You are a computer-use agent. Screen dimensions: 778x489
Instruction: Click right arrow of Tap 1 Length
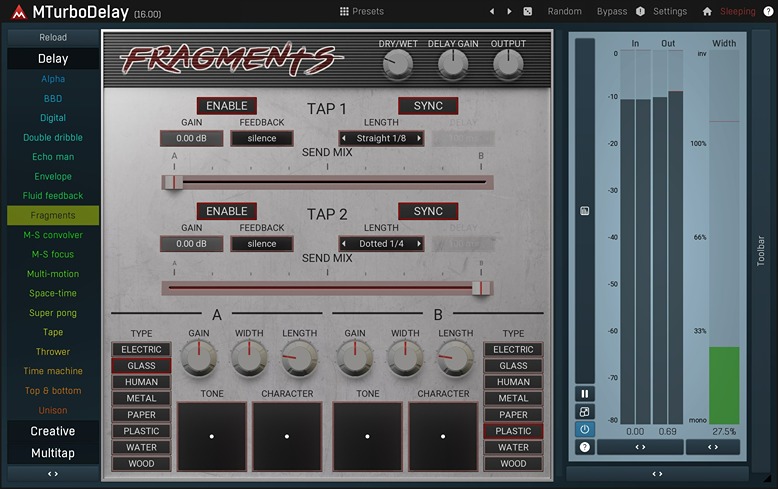pyautogui.click(x=419, y=138)
